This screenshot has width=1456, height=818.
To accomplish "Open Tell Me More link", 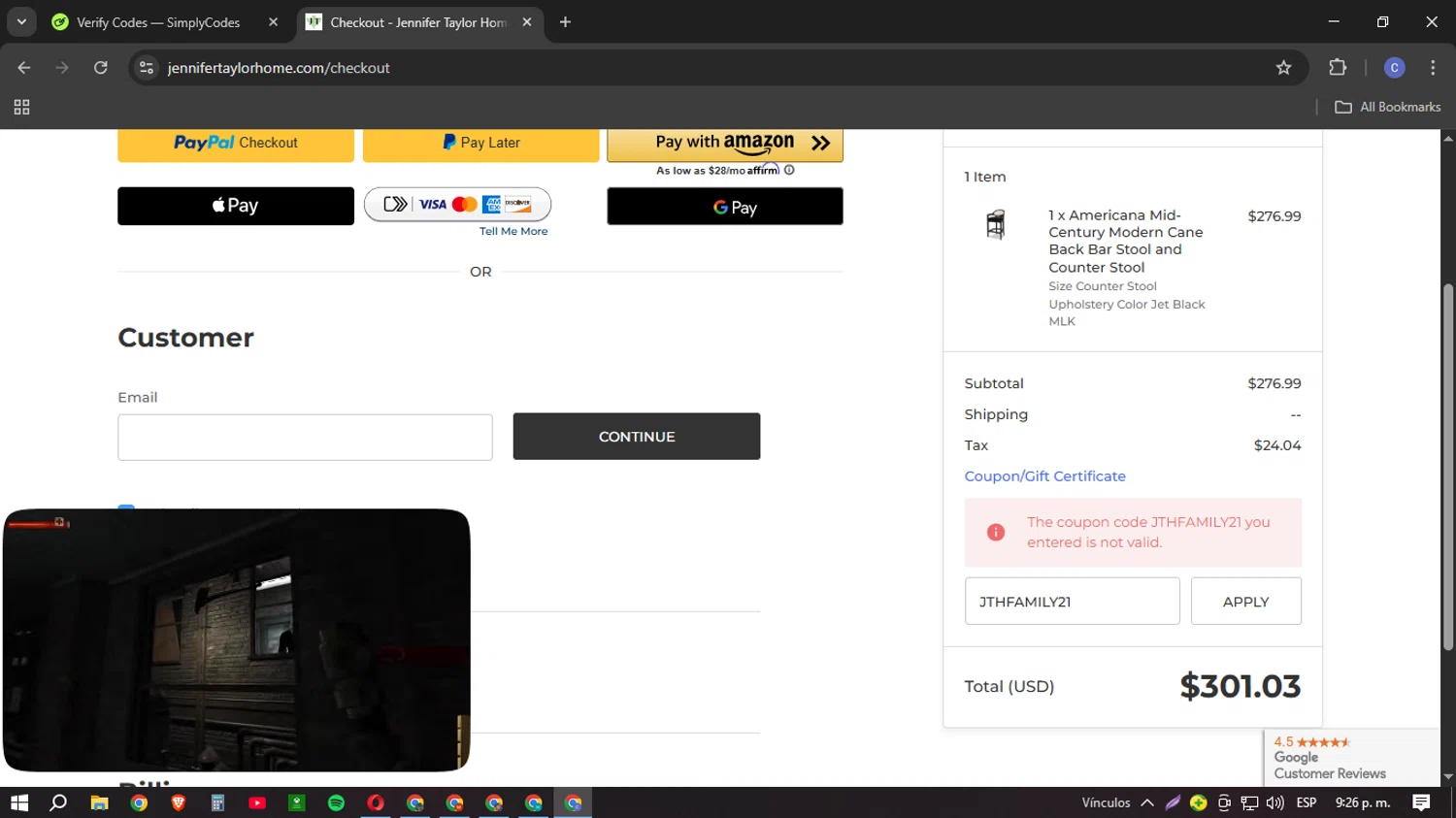I will coord(513,231).
